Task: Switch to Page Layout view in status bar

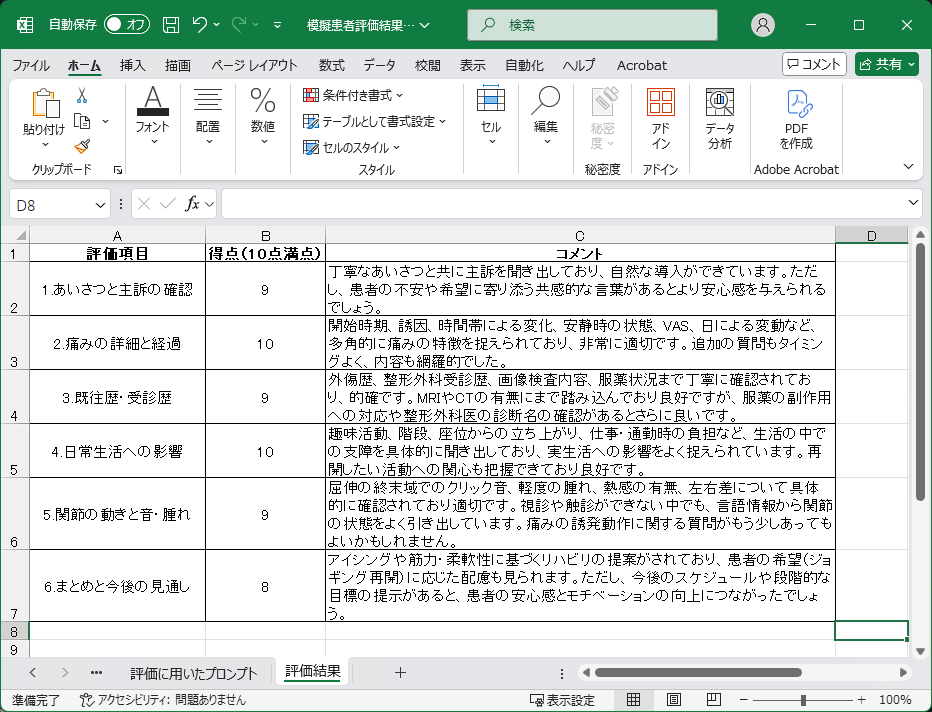Action: coord(673,700)
